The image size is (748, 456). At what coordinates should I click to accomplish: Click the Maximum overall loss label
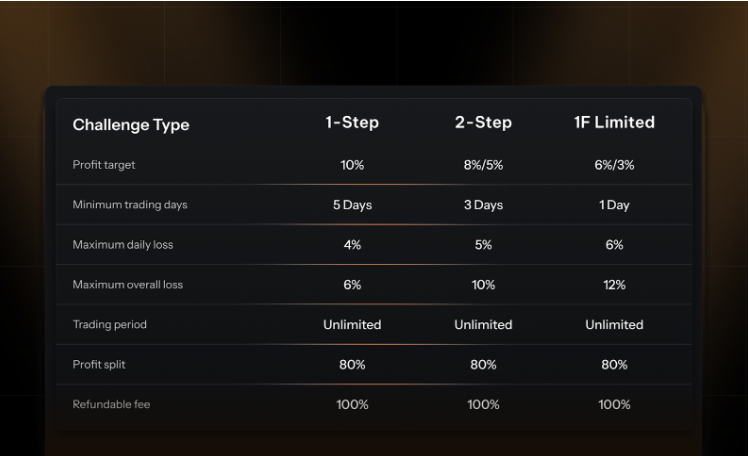[x=128, y=285]
